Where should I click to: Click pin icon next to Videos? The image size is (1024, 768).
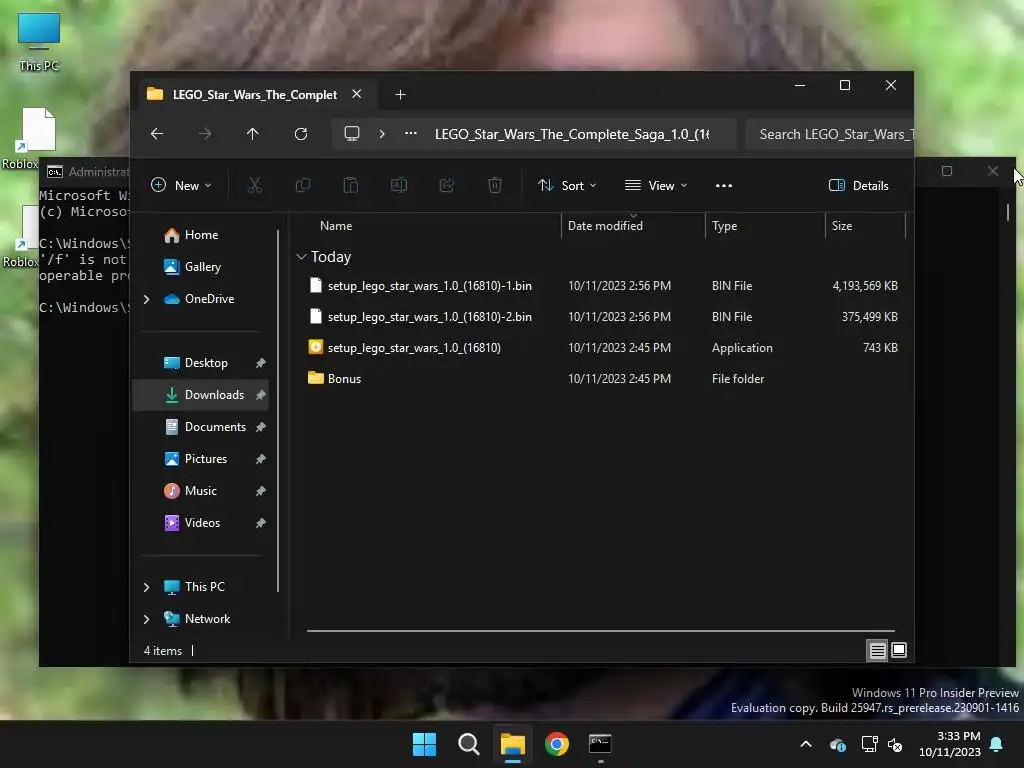[x=261, y=523]
